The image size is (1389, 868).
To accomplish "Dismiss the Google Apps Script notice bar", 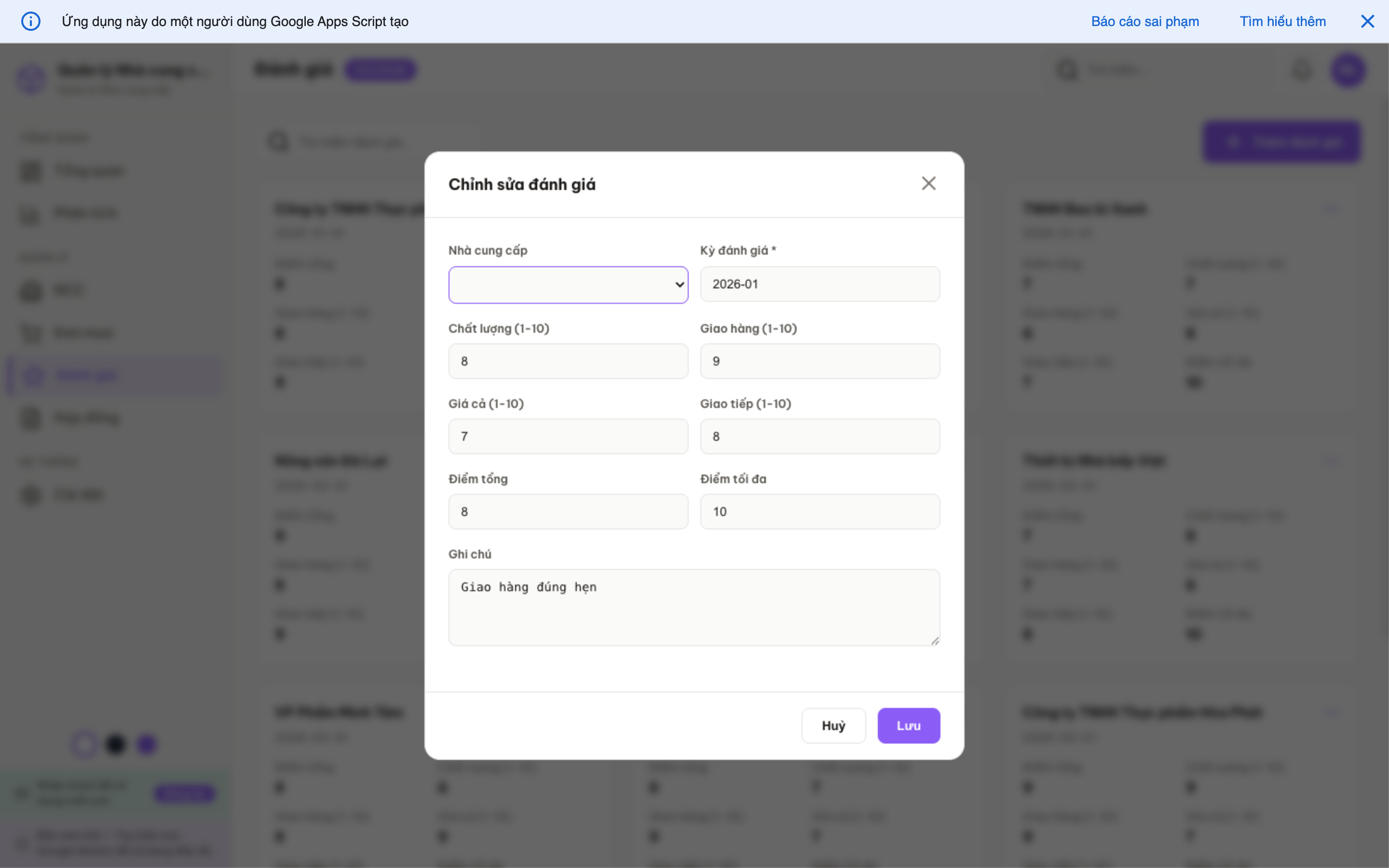I will [1368, 21].
